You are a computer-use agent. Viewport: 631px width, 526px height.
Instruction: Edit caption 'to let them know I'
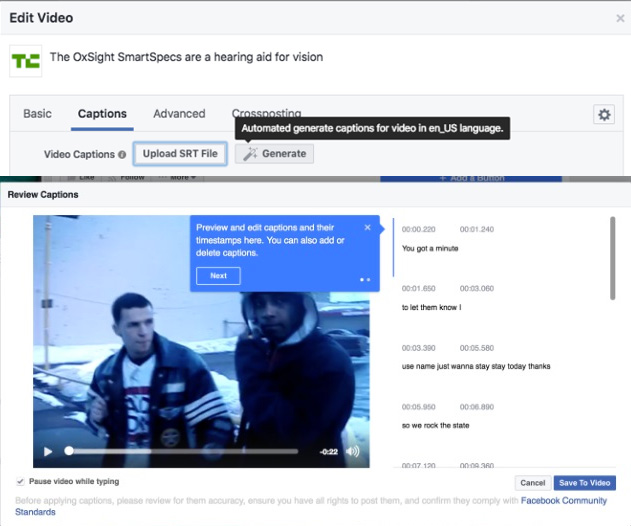pos(431,307)
